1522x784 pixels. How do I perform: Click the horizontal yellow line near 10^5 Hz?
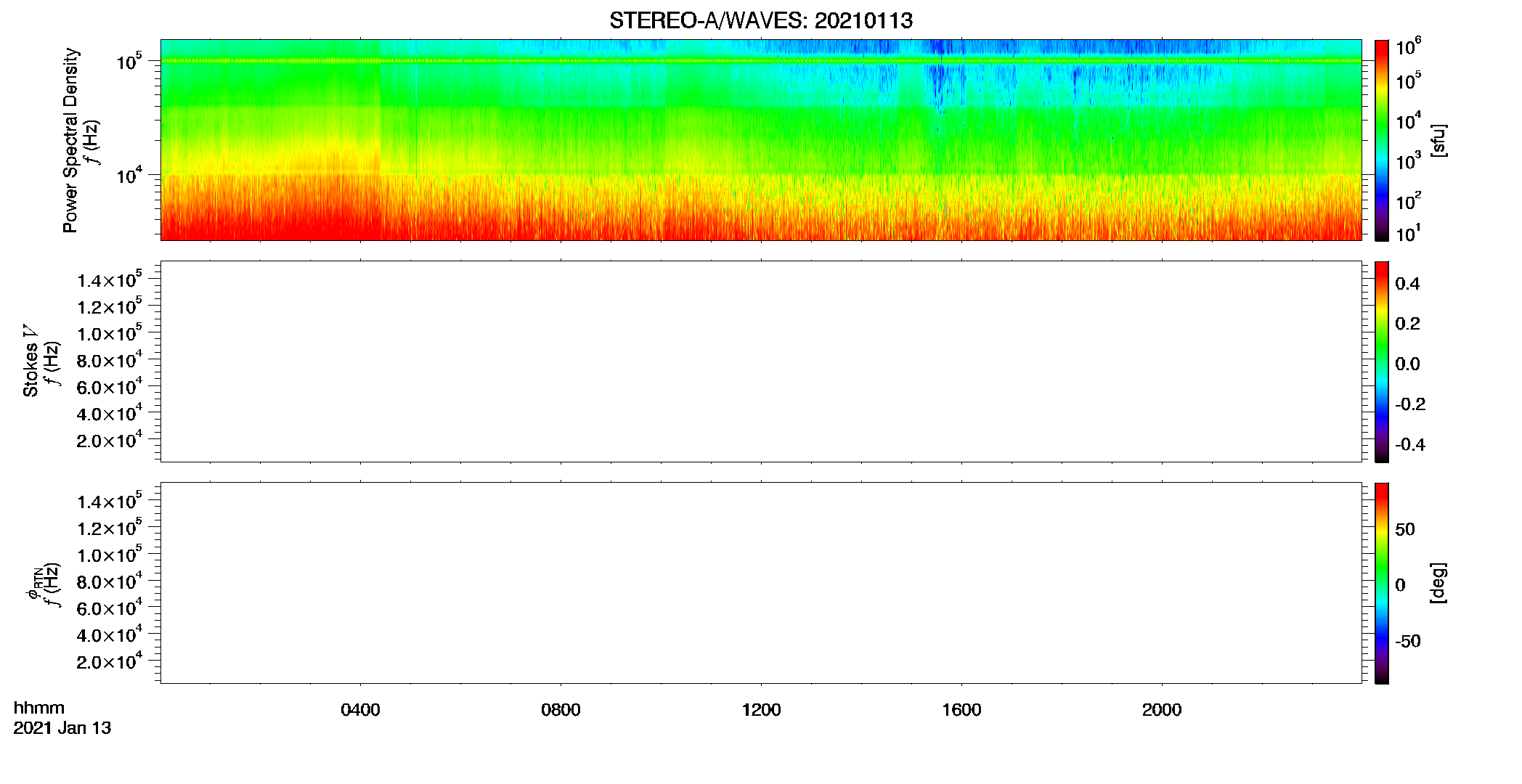[x=761, y=61]
